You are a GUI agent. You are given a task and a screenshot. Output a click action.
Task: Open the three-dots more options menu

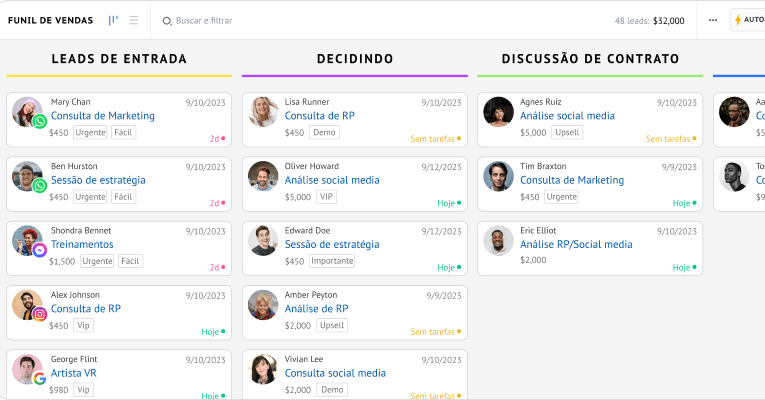(713, 20)
